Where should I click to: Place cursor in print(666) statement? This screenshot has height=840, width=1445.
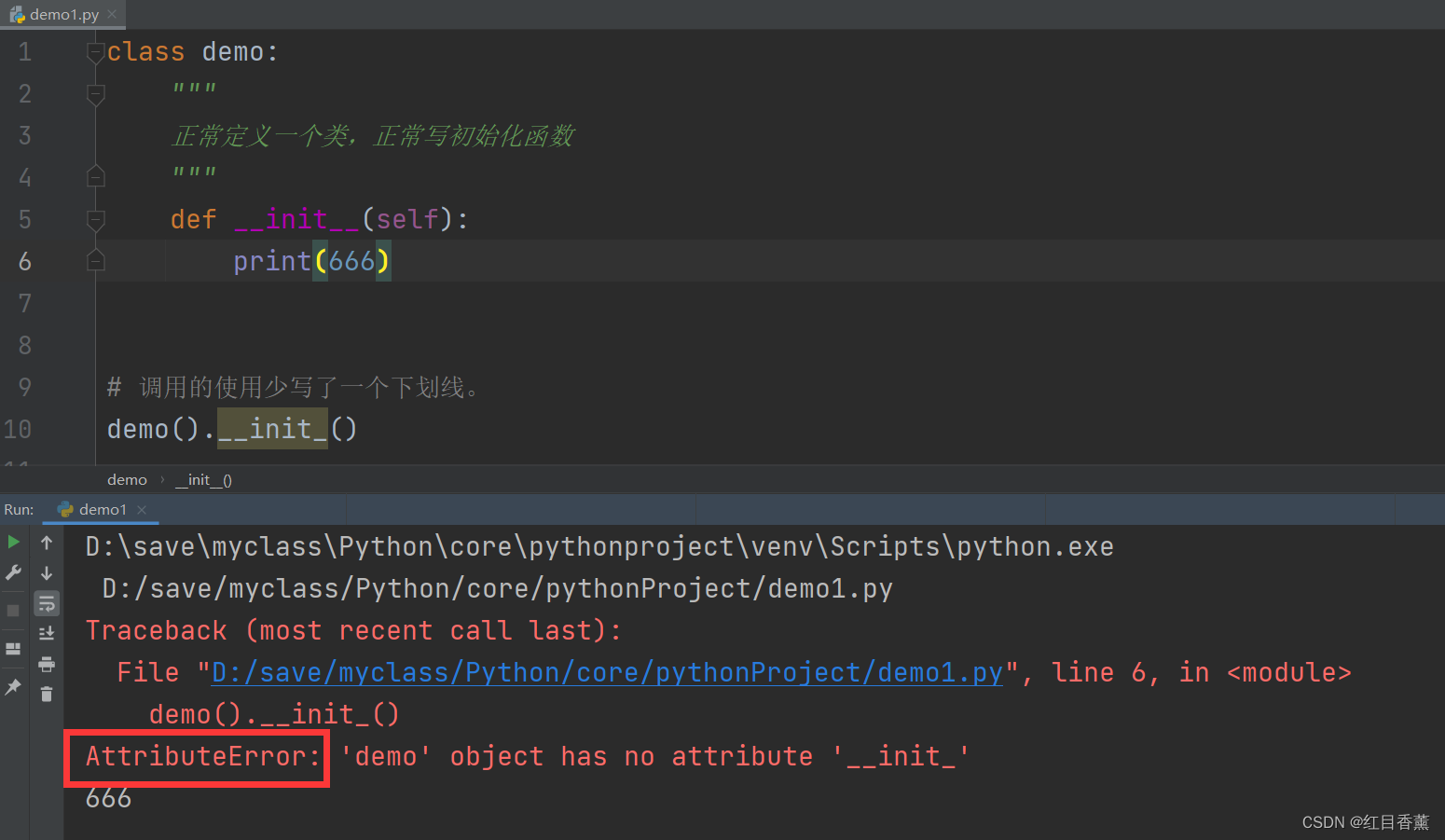(x=311, y=261)
